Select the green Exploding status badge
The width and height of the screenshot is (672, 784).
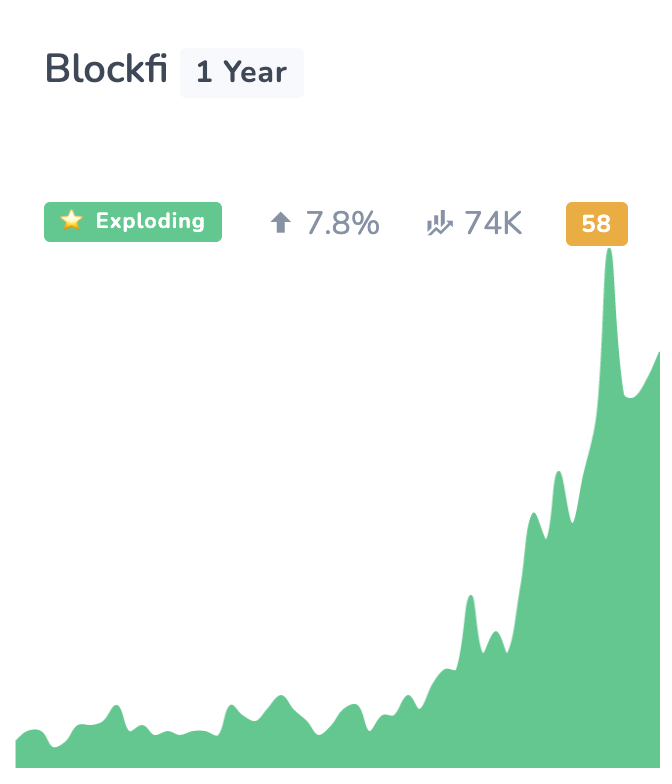coord(133,222)
